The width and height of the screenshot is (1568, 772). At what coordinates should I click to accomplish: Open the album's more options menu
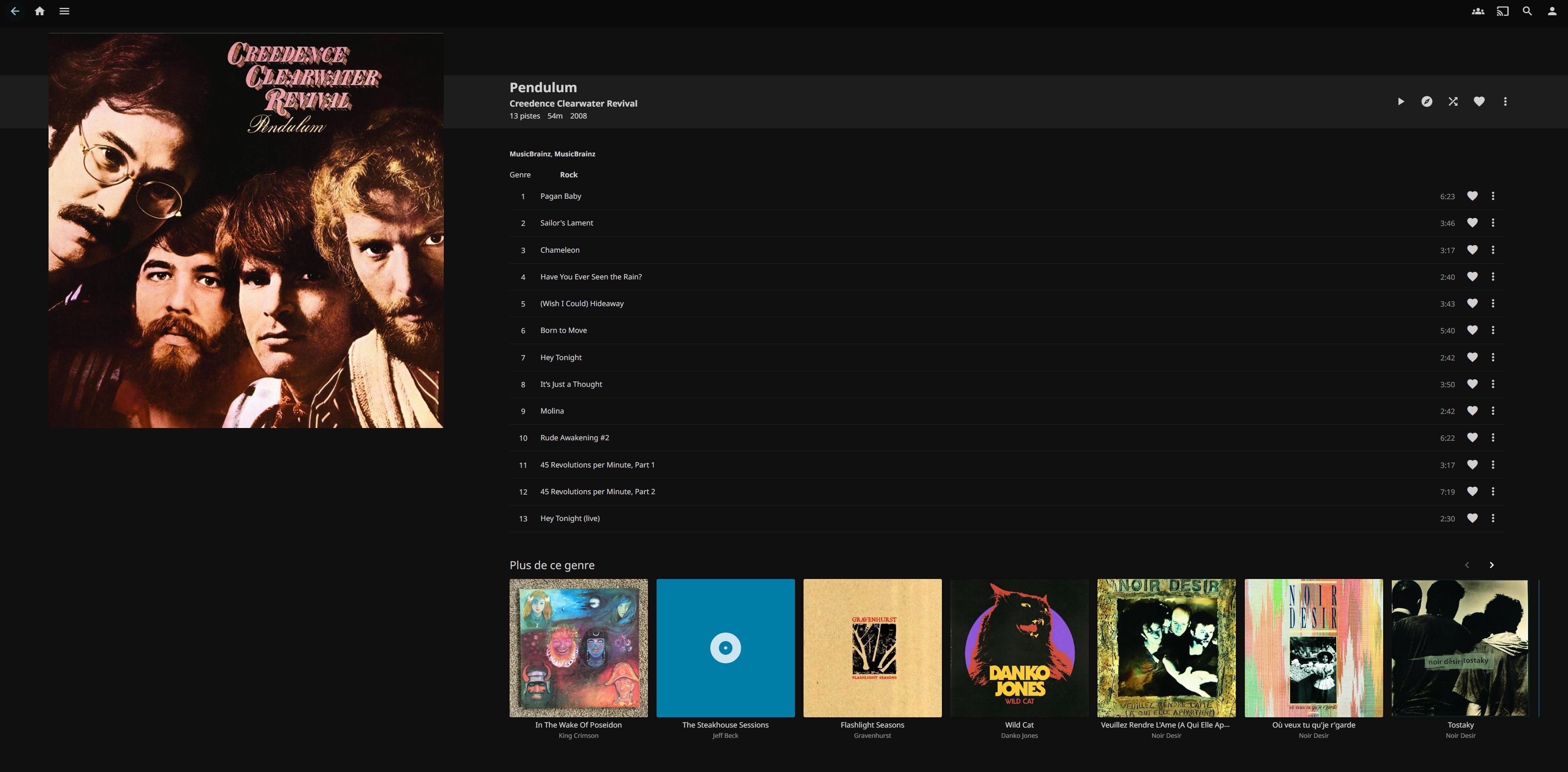[x=1505, y=102]
